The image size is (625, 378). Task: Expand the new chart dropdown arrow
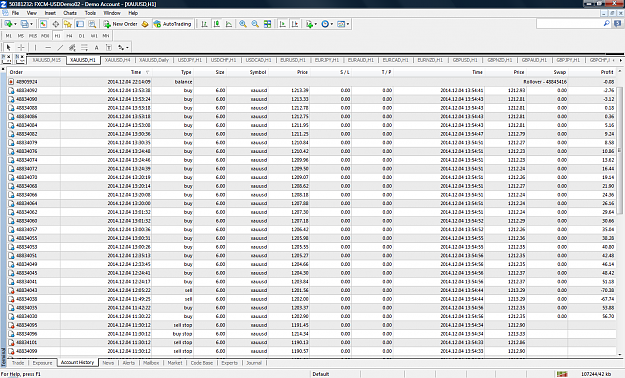point(15,24)
